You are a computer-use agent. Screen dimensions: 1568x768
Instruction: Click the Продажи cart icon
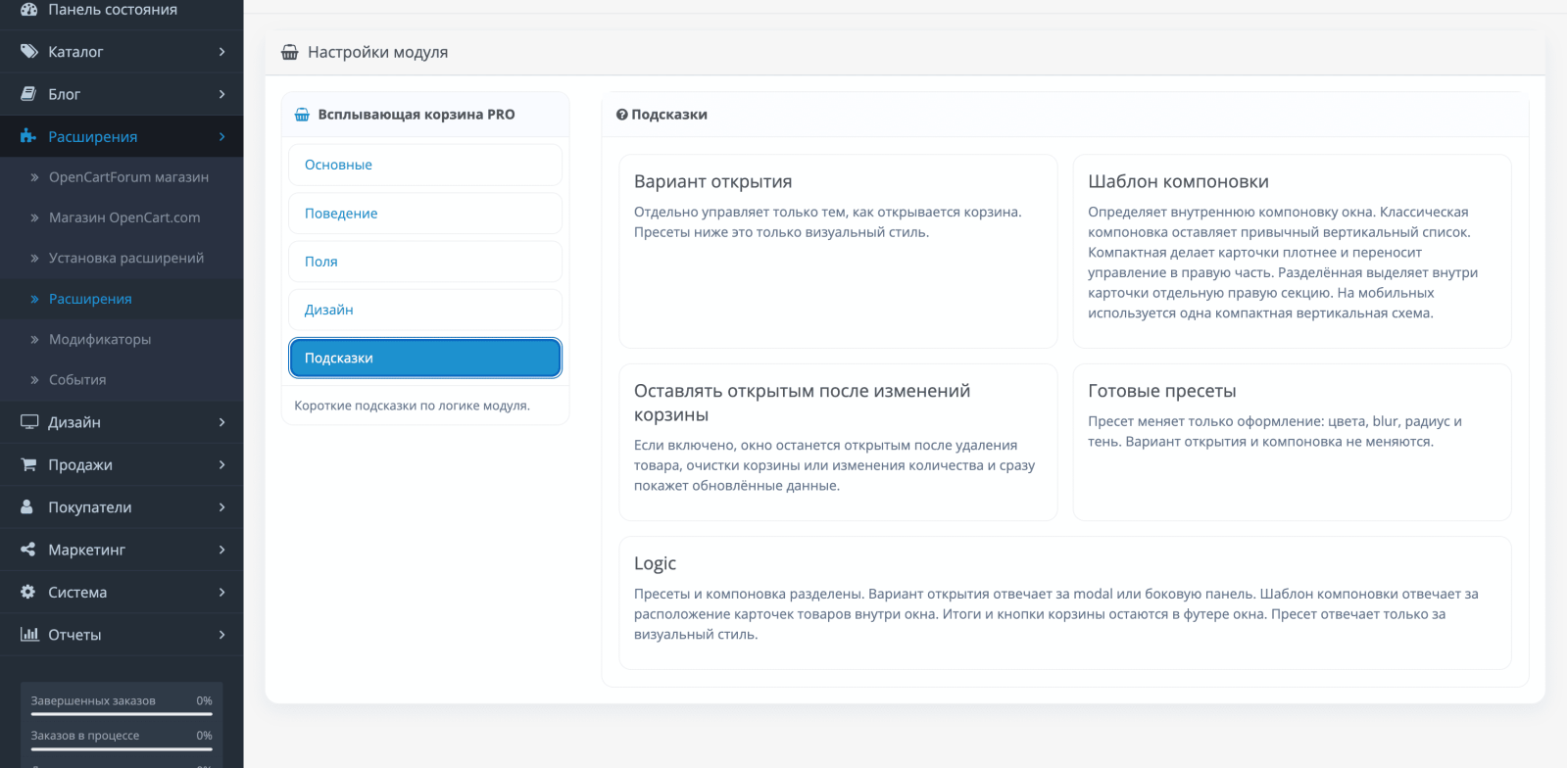[x=28, y=464]
